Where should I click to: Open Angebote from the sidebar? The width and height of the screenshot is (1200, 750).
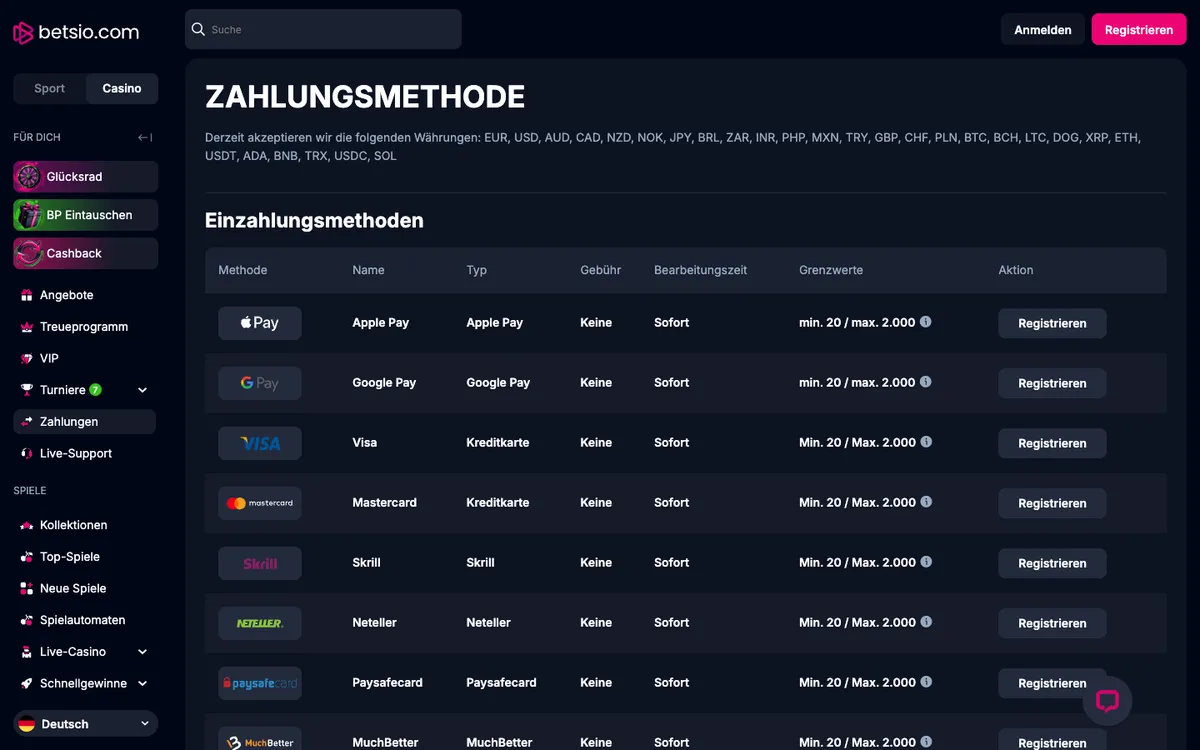click(x=66, y=295)
